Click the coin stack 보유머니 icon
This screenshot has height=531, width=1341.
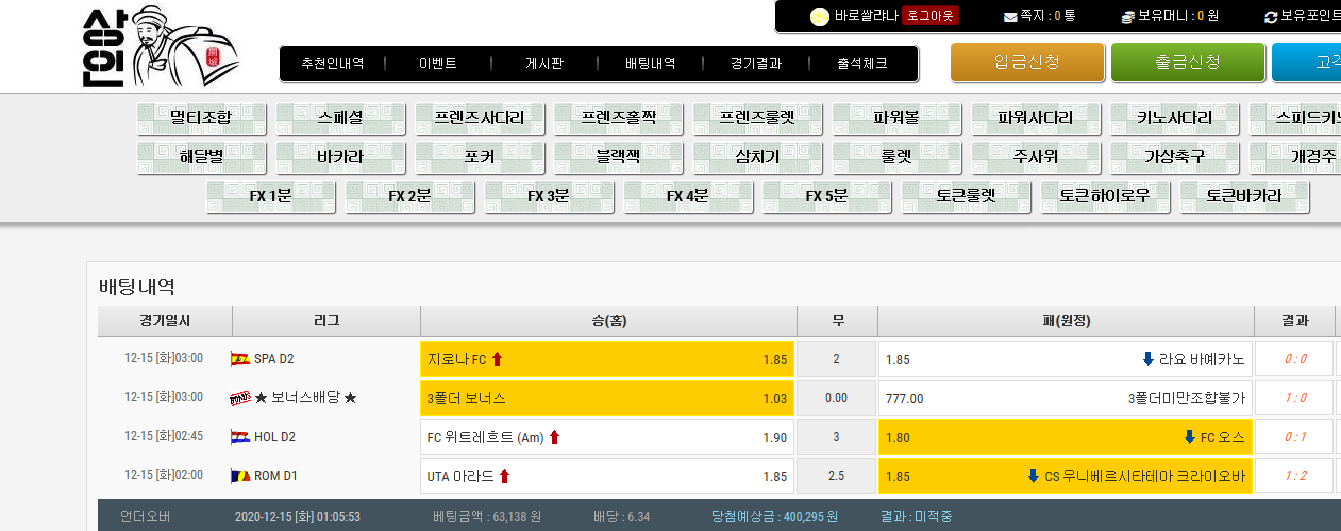click(1128, 17)
